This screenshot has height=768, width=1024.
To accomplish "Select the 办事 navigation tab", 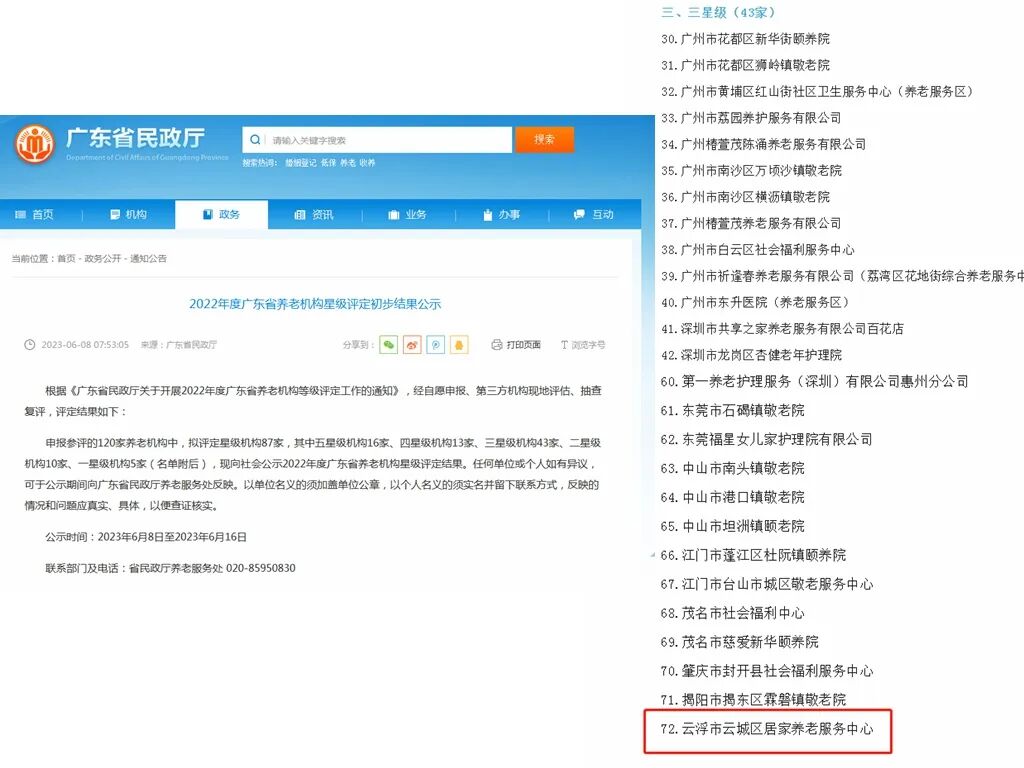I will pos(502,213).
